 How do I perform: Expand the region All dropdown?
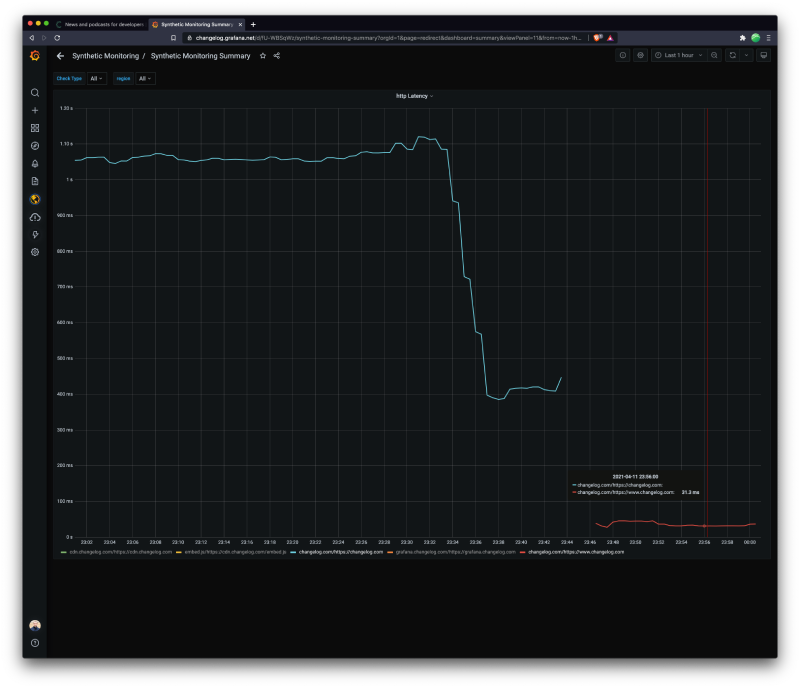tap(144, 79)
